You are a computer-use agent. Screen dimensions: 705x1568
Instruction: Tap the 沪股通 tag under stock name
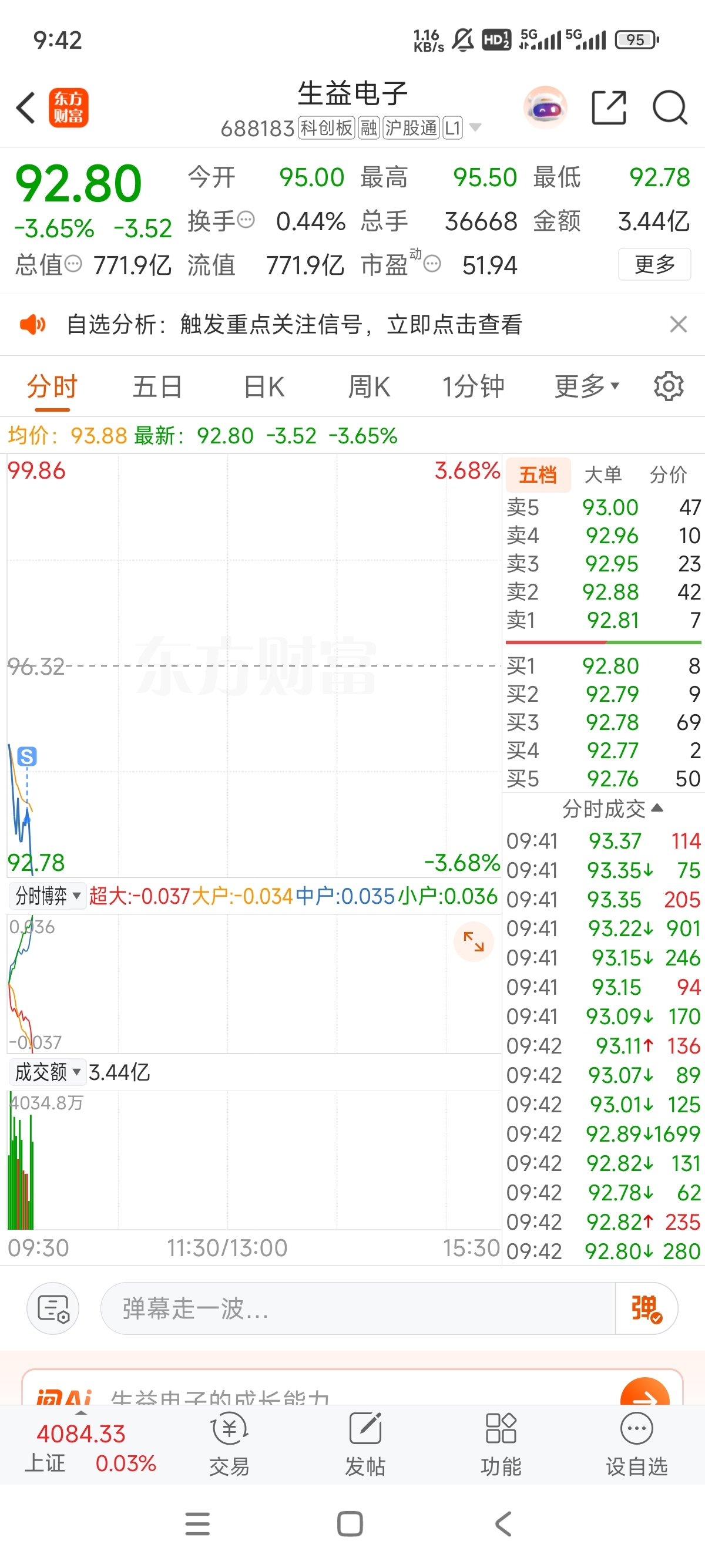pyautogui.click(x=411, y=129)
